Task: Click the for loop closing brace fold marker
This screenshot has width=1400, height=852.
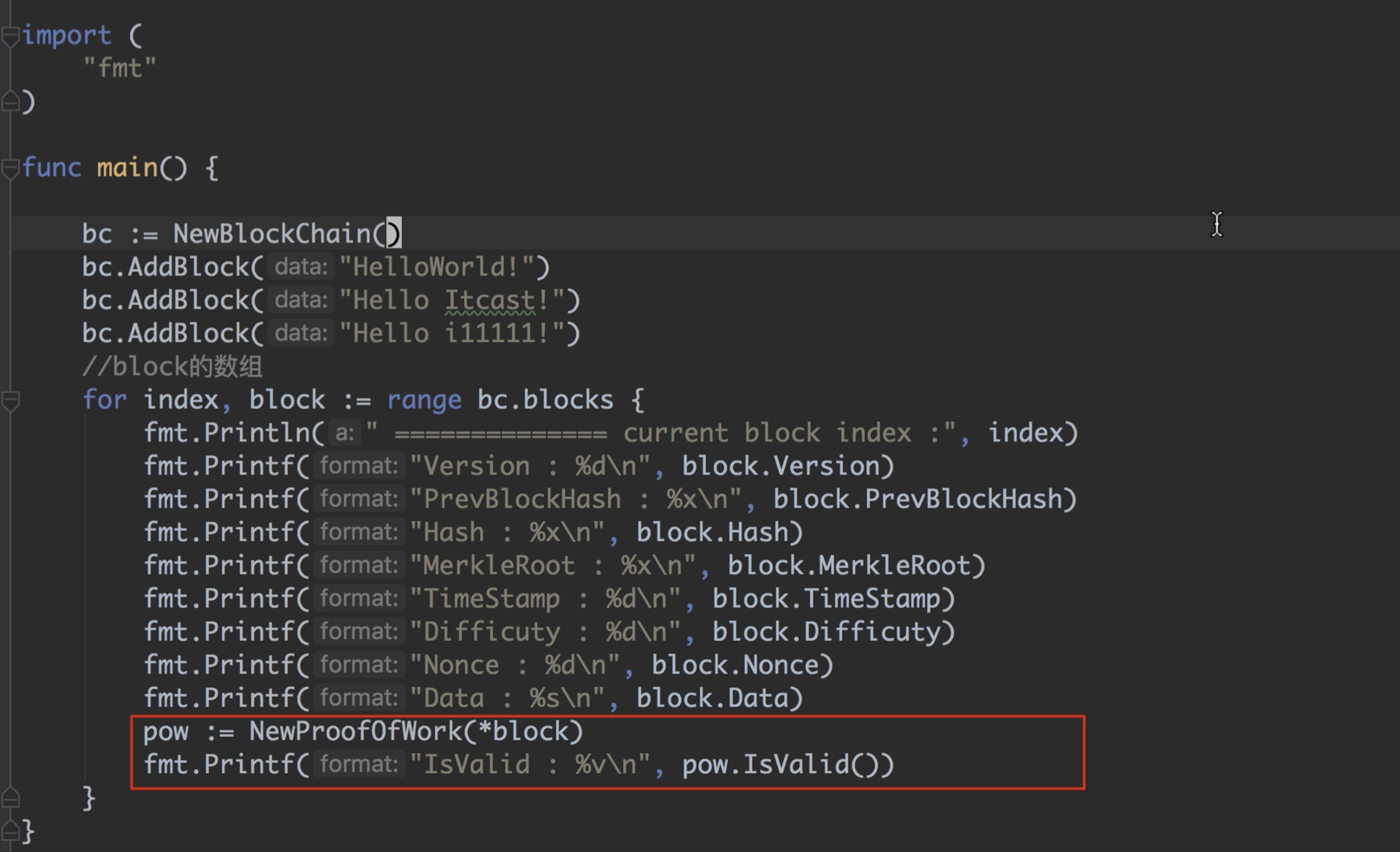Action: click(x=10, y=797)
